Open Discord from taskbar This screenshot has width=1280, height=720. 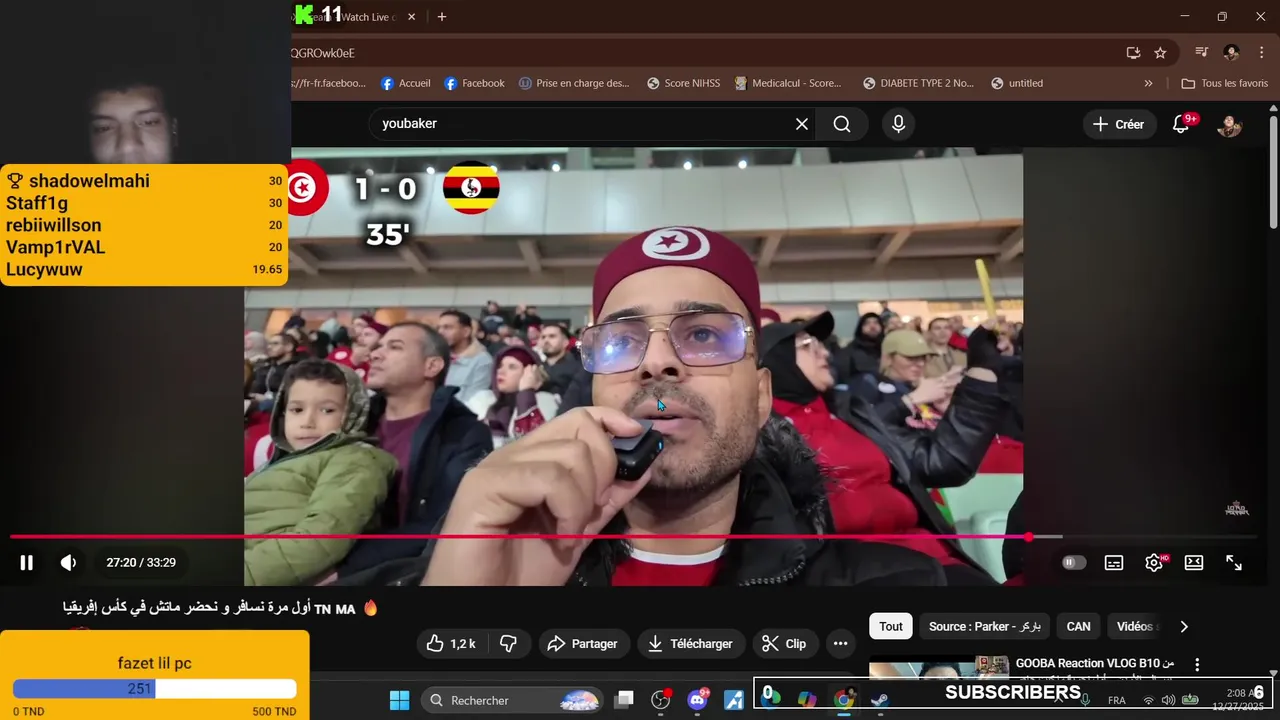[x=698, y=700]
